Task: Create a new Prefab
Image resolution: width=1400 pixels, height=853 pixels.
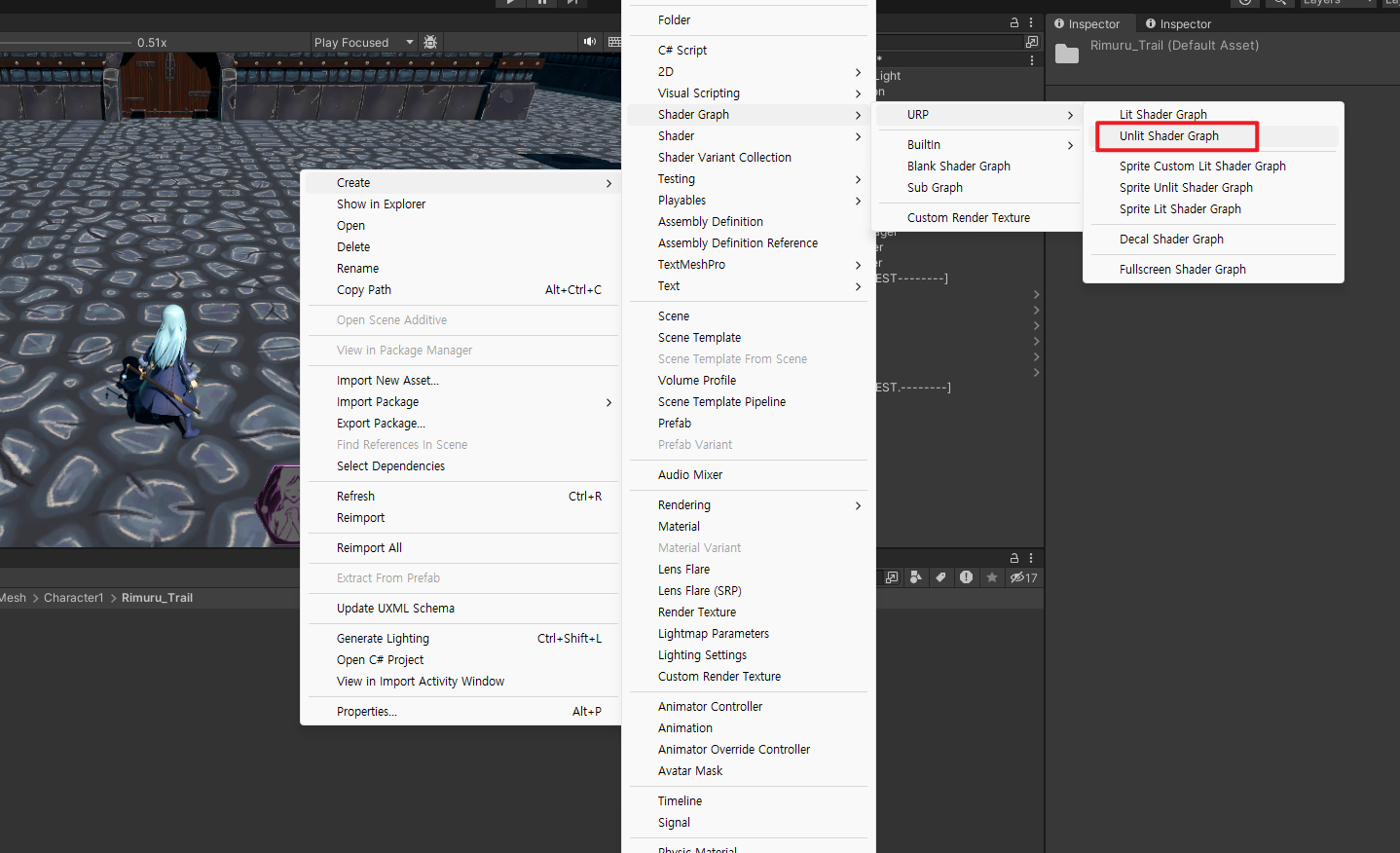Action: [x=748, y=423]
